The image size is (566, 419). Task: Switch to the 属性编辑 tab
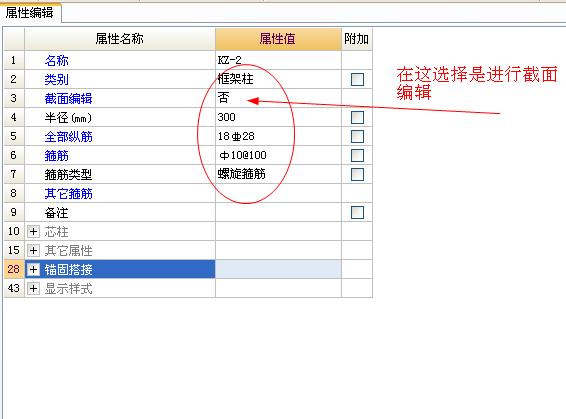(x=30, y=13)
